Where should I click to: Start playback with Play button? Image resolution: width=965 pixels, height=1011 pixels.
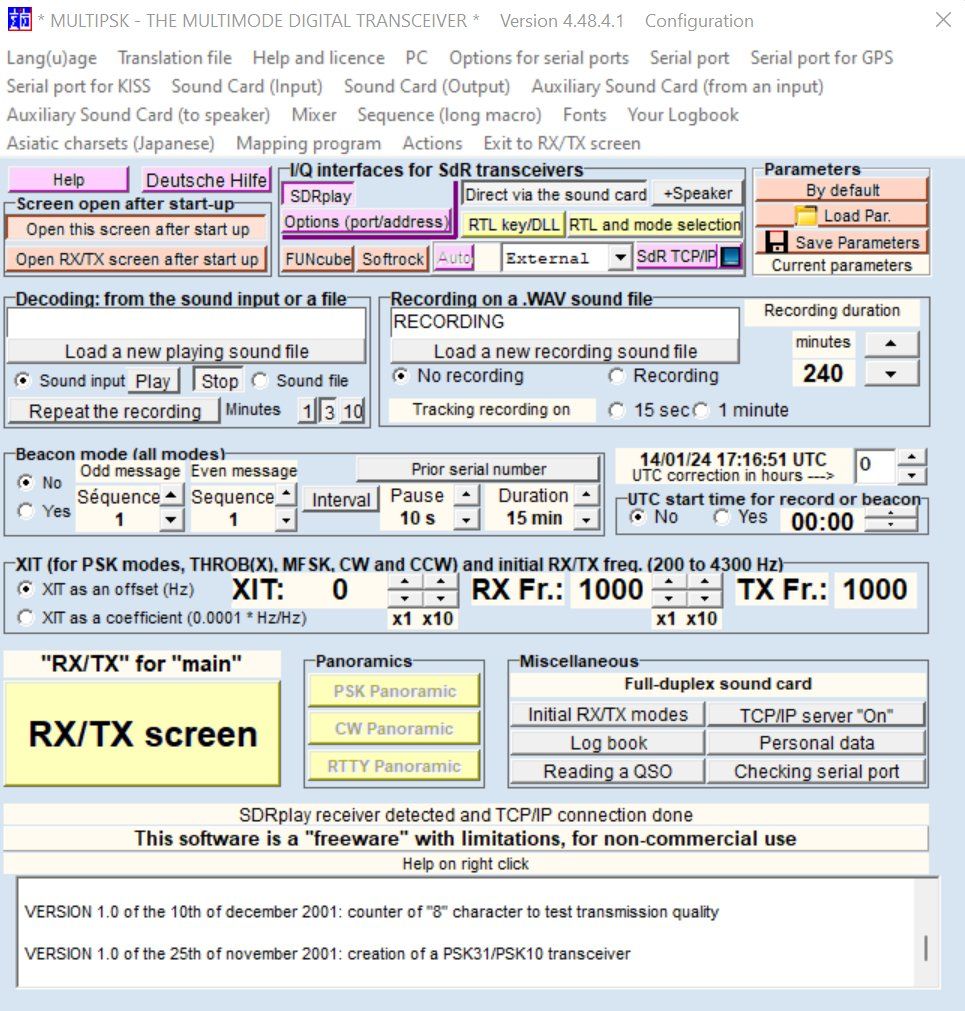point(153,381)
